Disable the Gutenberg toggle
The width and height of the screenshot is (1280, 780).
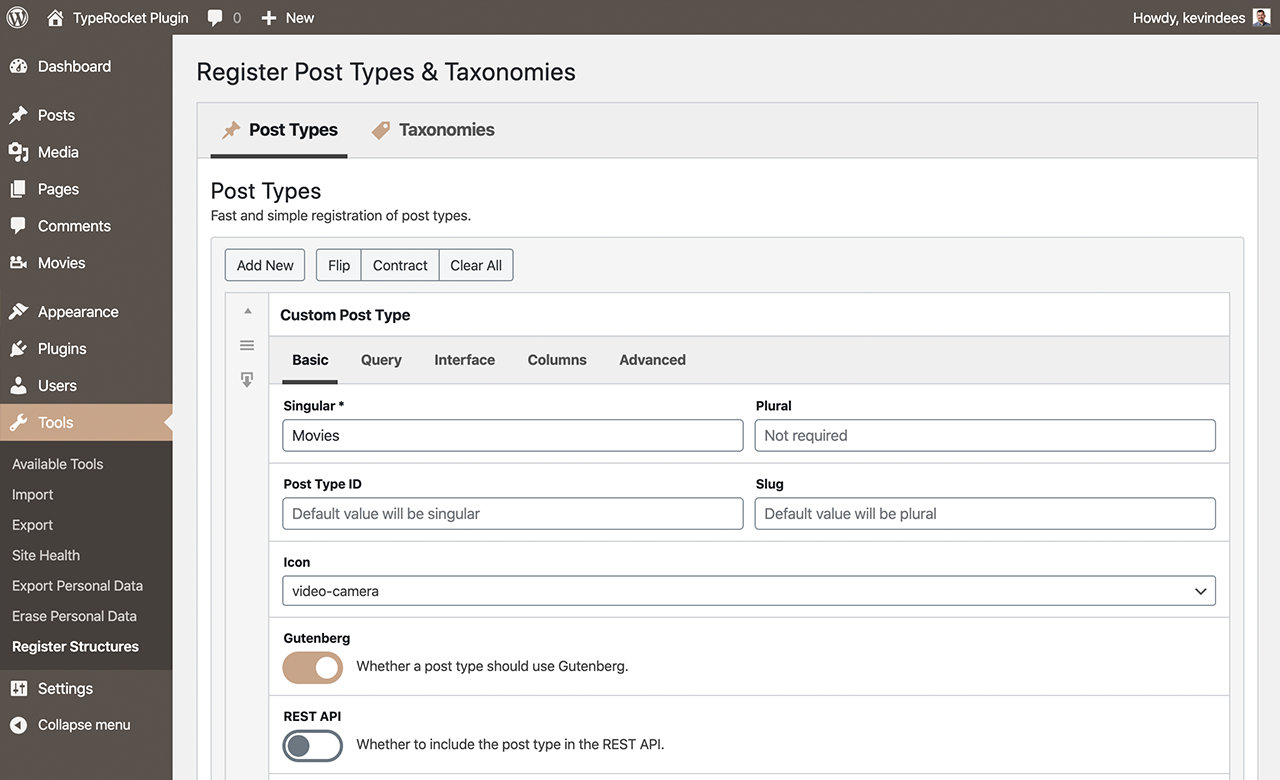pyautogui.click(x=312, y=667)
